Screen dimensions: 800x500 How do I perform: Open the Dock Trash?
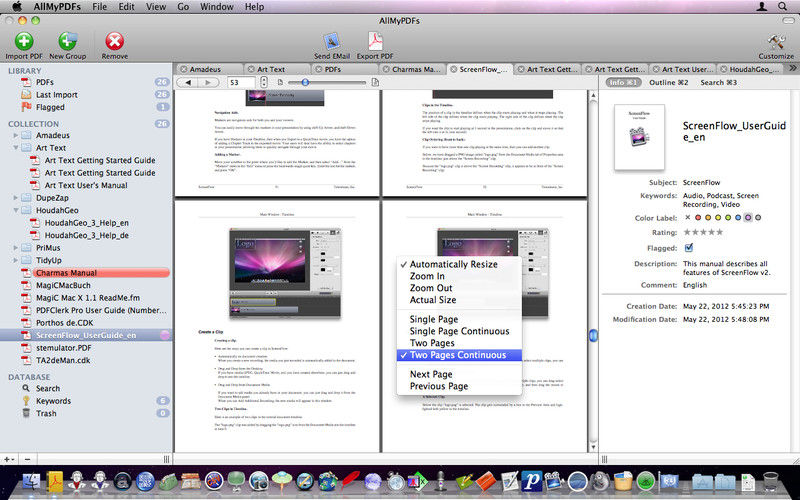770,481
